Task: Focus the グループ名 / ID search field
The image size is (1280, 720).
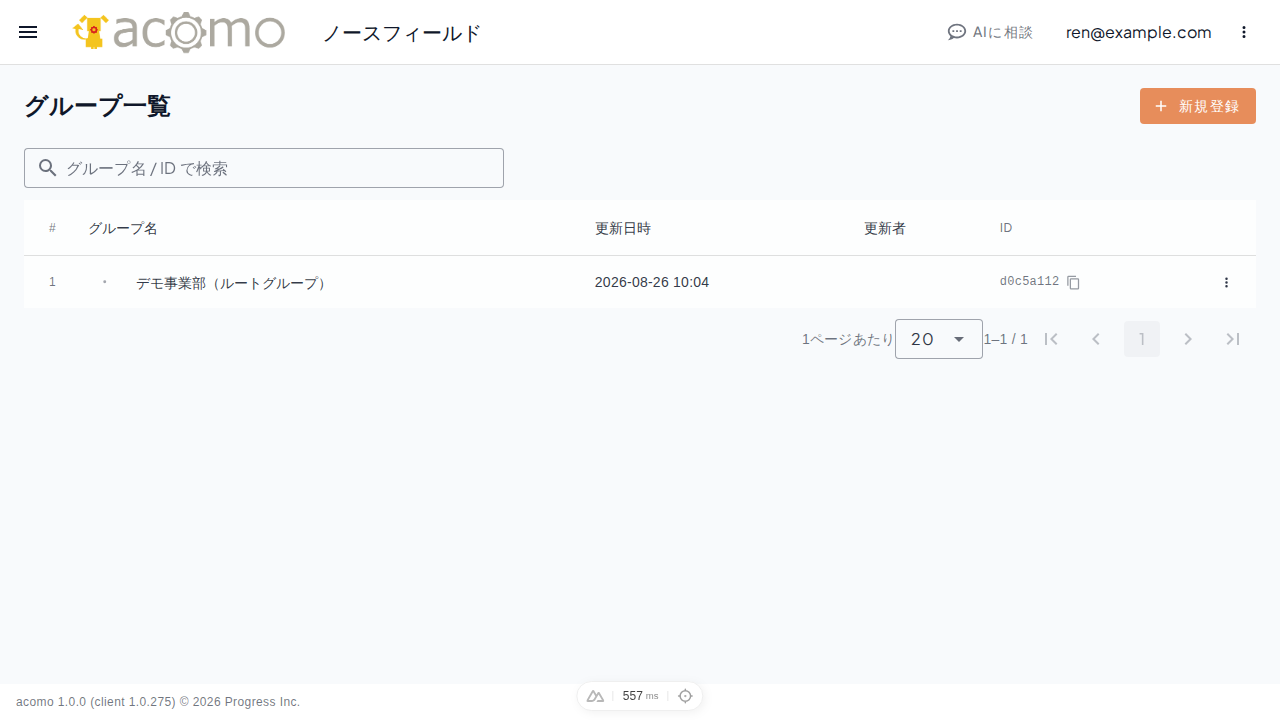Action: click(264, 168)
